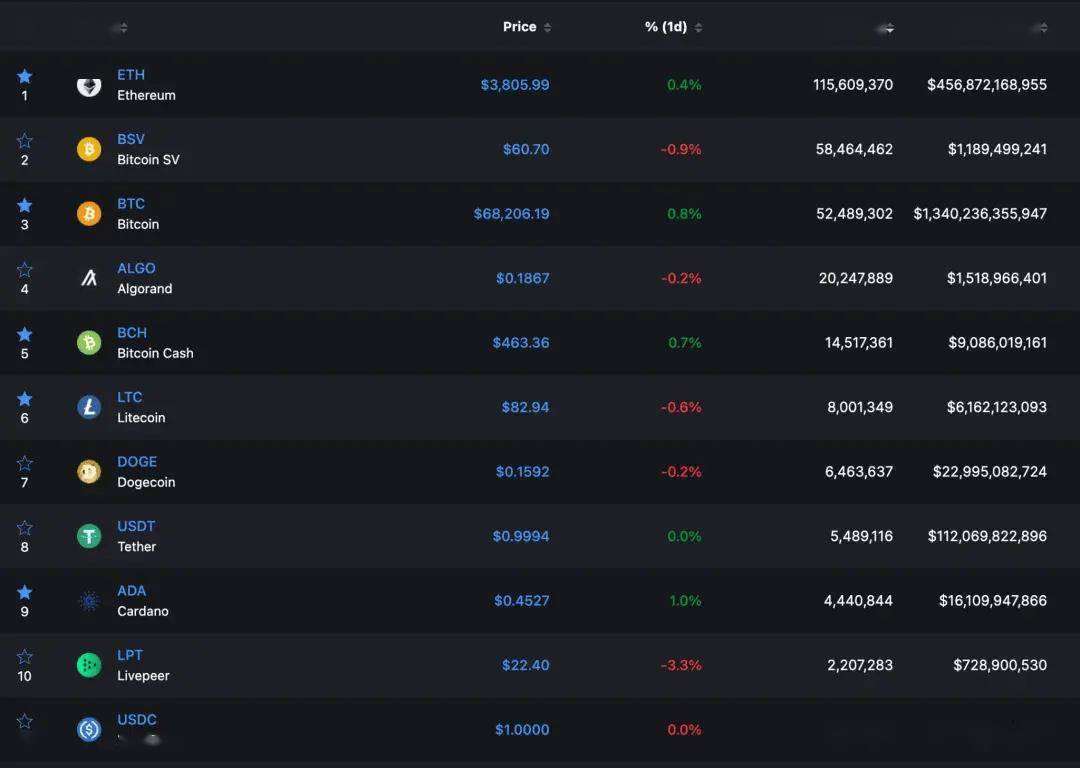Image resolution: width=1080 pixels, height=768 pixels.
Task: Click Algorand price $0.1867
Action: coord(523,278)
